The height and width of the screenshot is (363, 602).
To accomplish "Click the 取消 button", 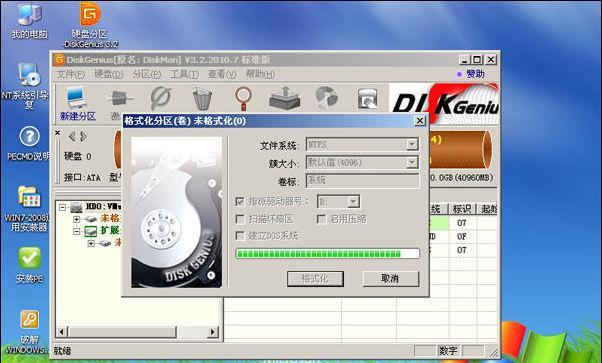I will 390,278.
